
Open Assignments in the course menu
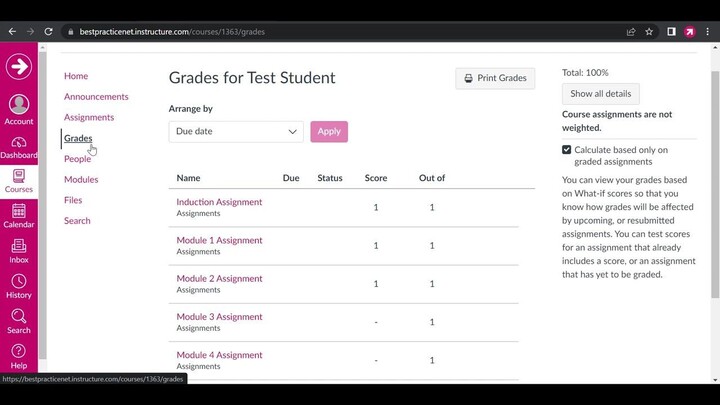click(x=89, y=117)
